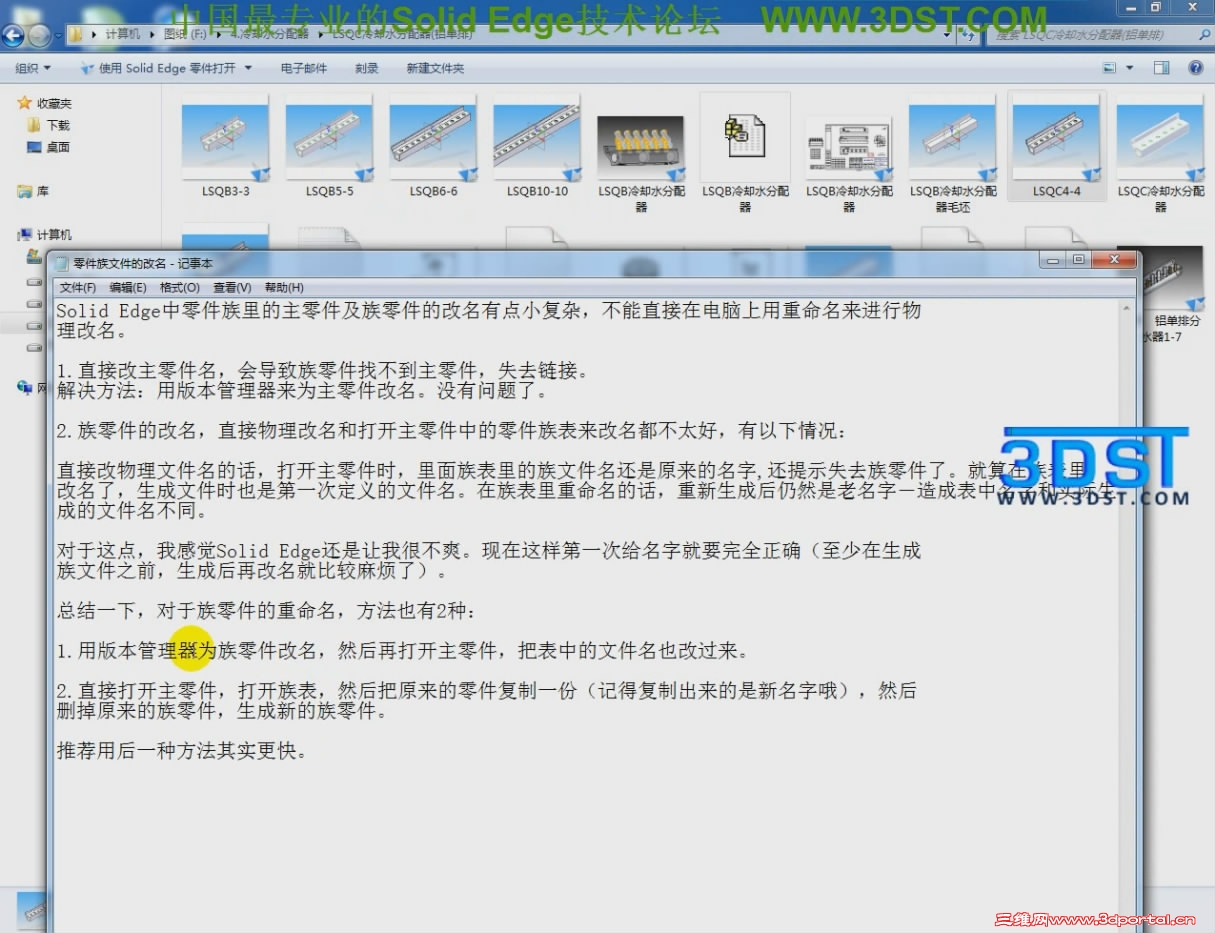The image size is (1215, 933).
Task: Click the line starting '1.用版本管理器为族零件改名'
Action: (x=402, y=651)
